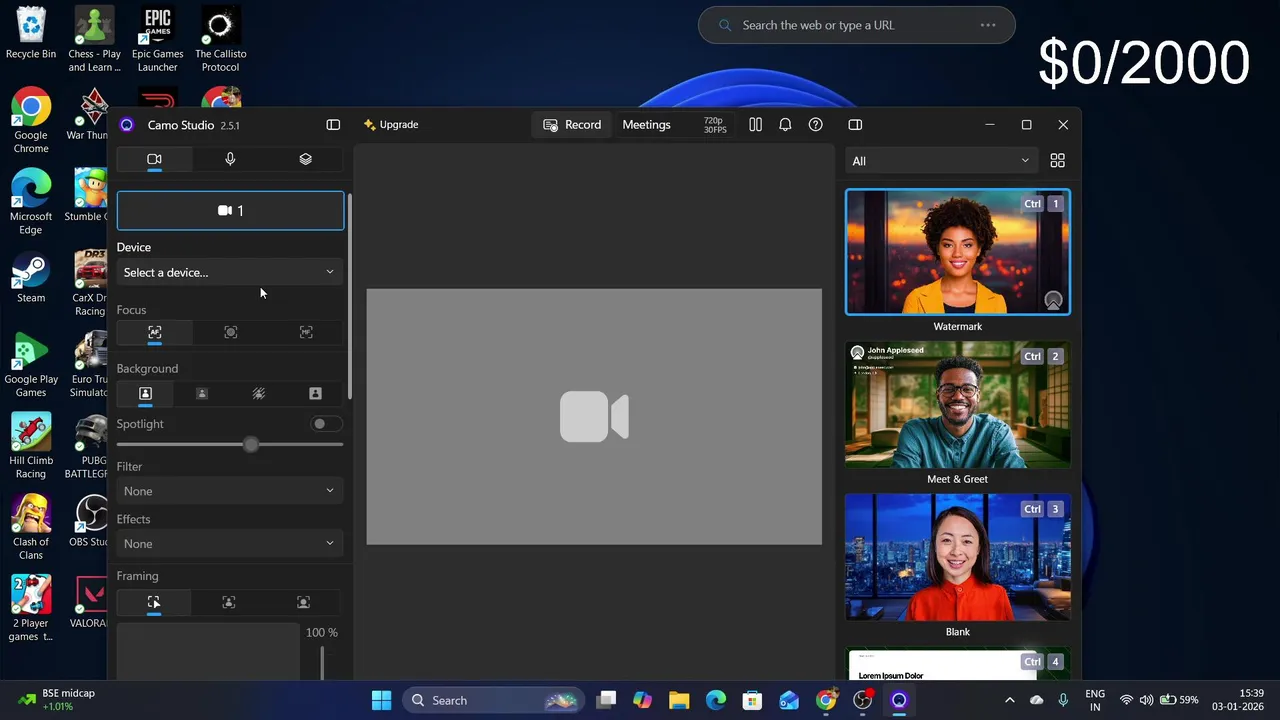The image size is (1280, 720).
Task: Open the Outlook mail taskbar icon
Action: pos(789,700)
